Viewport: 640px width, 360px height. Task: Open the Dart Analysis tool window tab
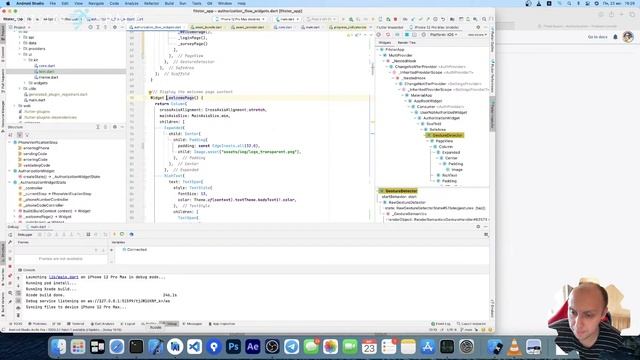pyautogui.click(x=103, y=324)
